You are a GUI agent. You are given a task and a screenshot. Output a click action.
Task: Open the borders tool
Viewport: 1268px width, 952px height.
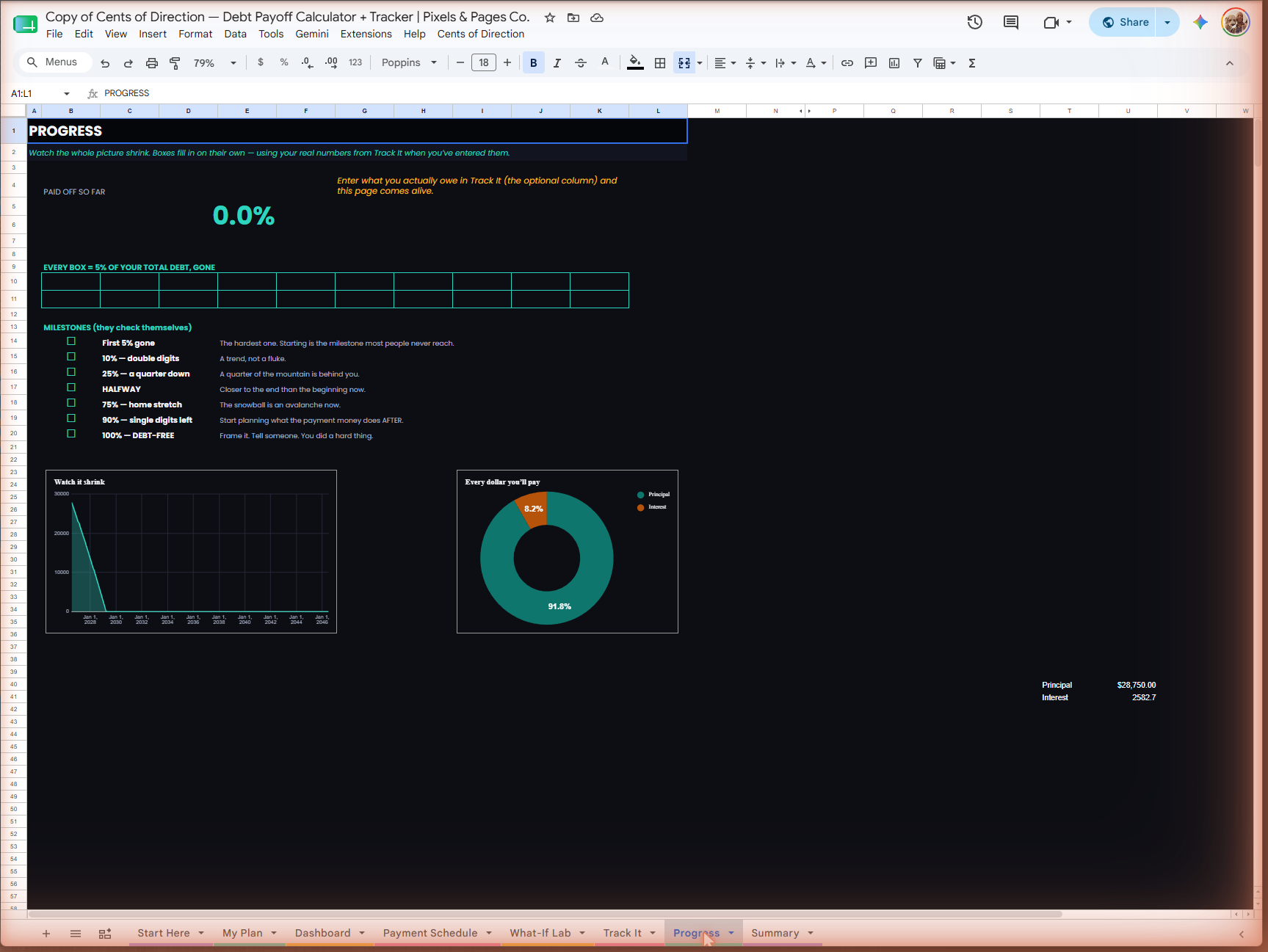[660, 63]
